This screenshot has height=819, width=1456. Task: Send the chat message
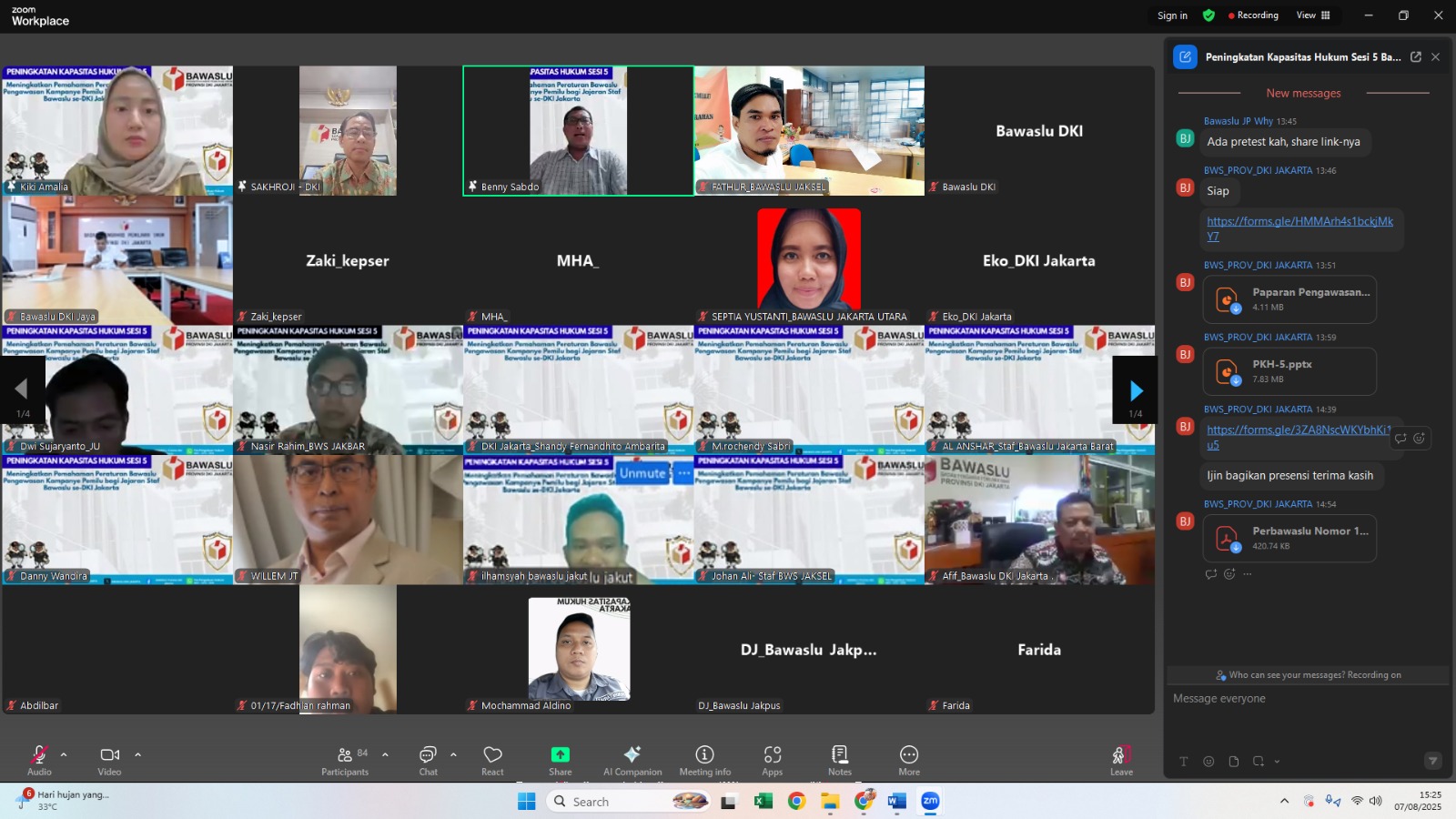(1433, 761)
